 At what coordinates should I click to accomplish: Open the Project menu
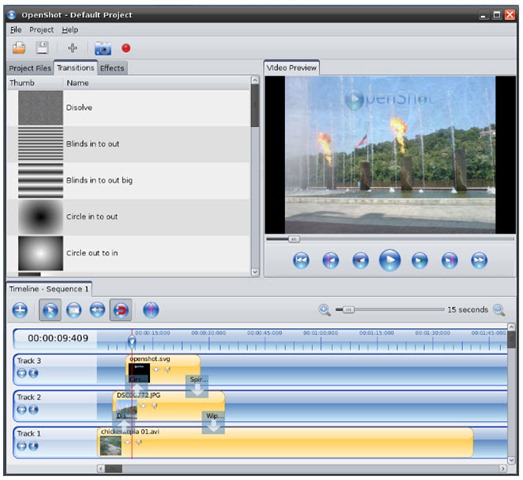pyautogui.click(x=41, y=30)
